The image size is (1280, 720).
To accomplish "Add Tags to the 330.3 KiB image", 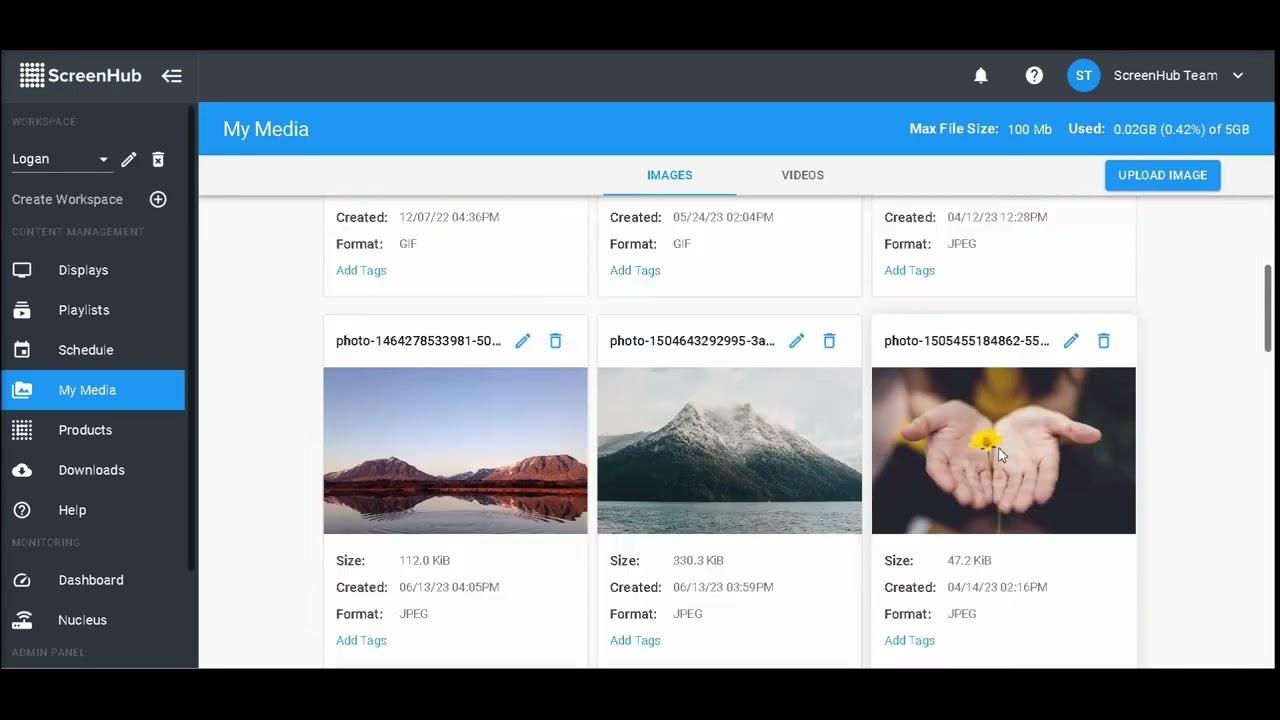I will pos(635,640).
